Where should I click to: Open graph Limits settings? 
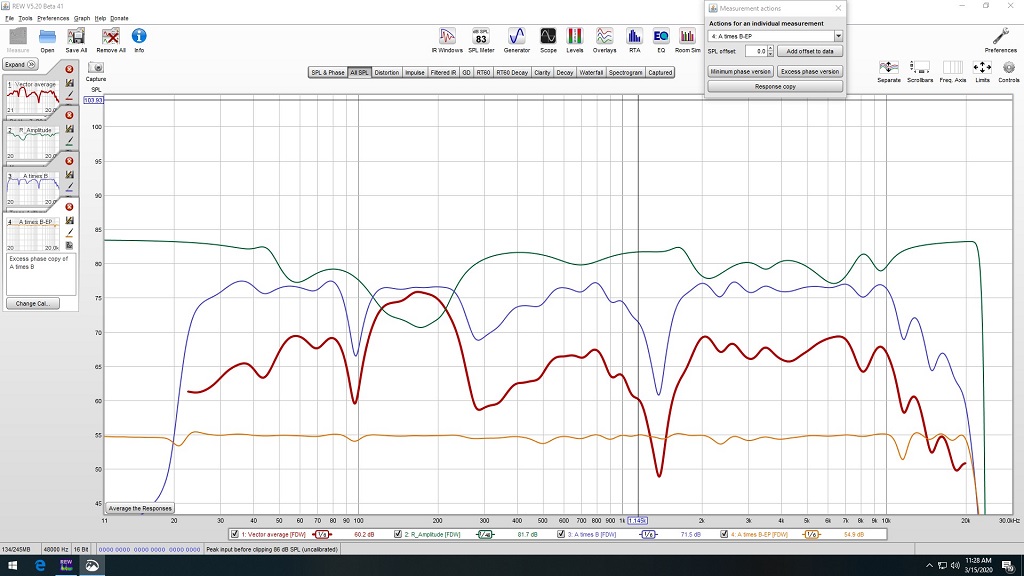(982, 68)
